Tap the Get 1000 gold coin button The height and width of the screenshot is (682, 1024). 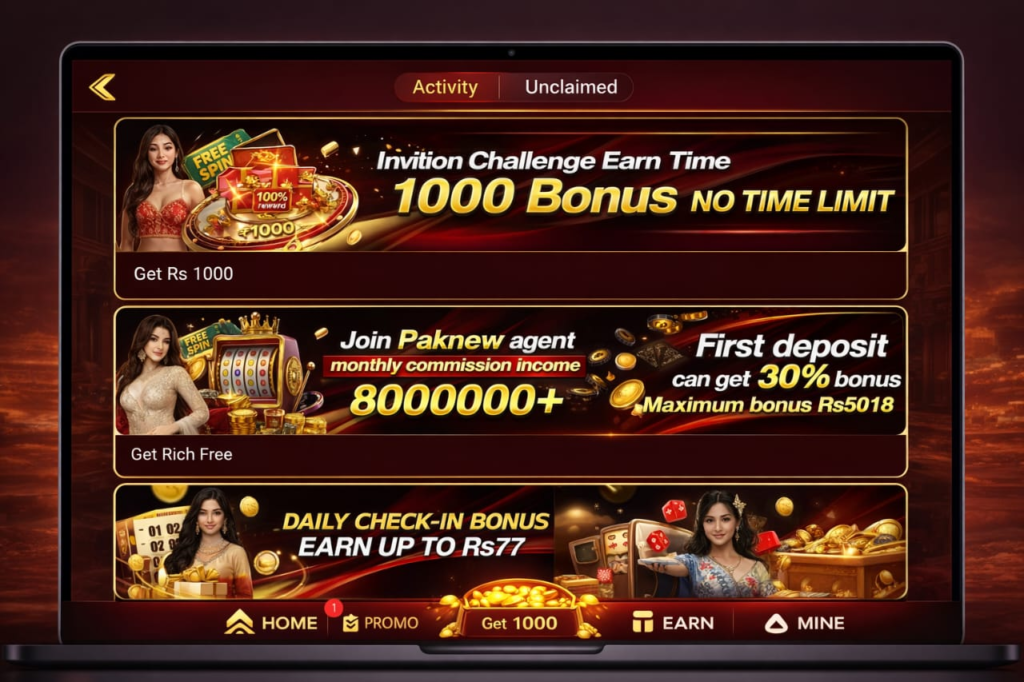coord(519,621)
